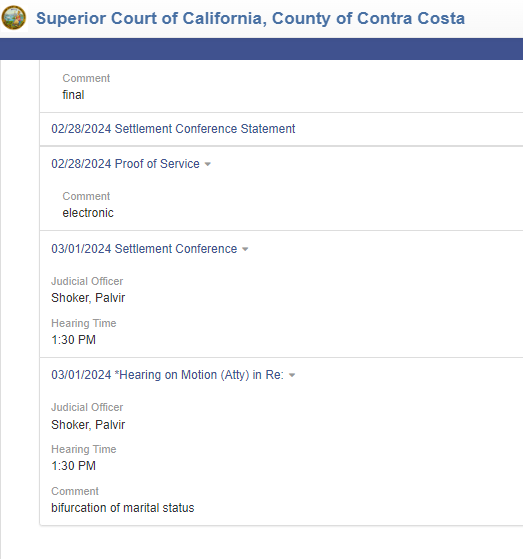Click the dark blue navigation bar

pos(261,49)
